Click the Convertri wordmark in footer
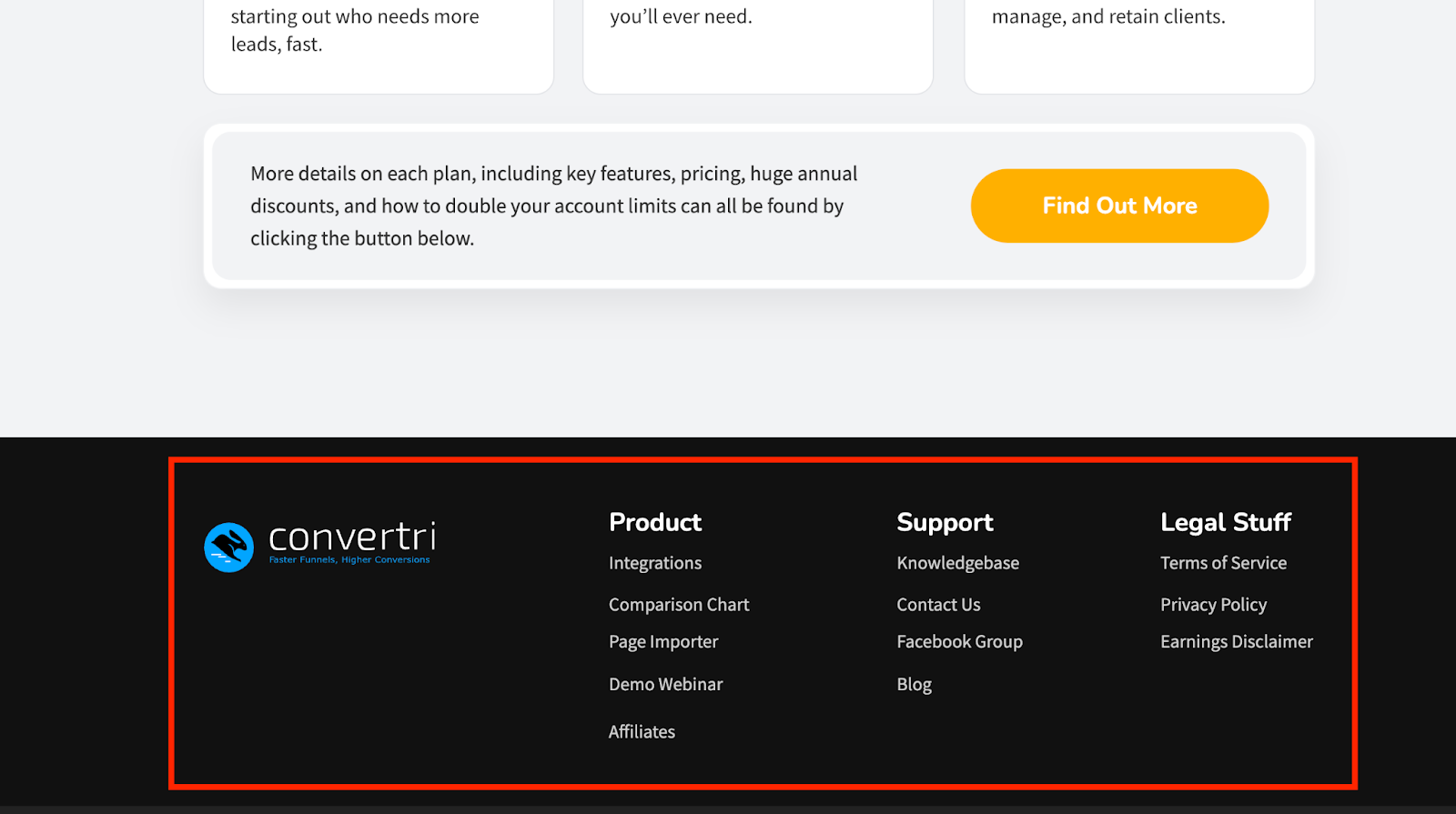Viewport: 1456px width, 814px height. point(352,537)
